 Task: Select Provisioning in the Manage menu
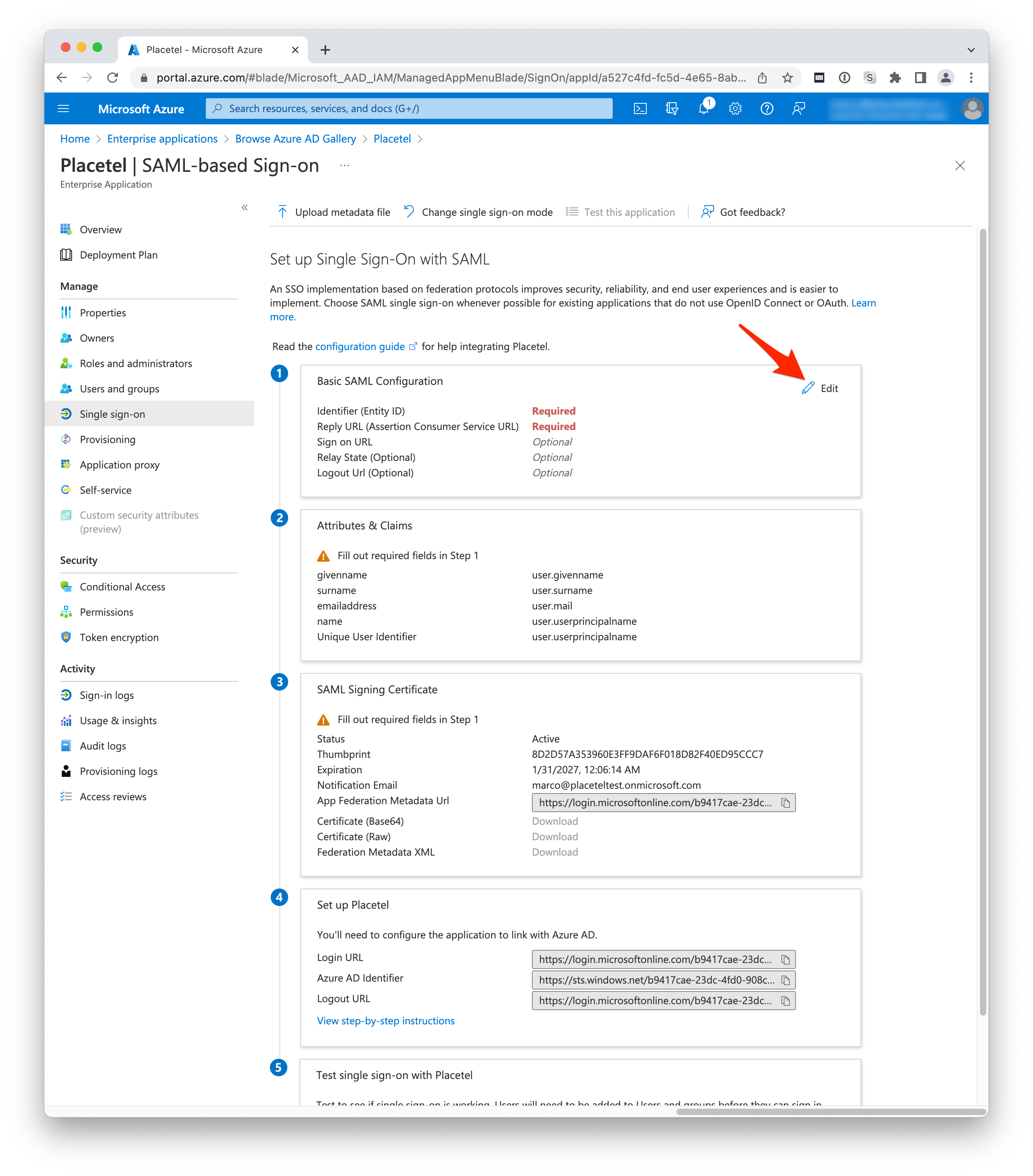tap(108, 440)
